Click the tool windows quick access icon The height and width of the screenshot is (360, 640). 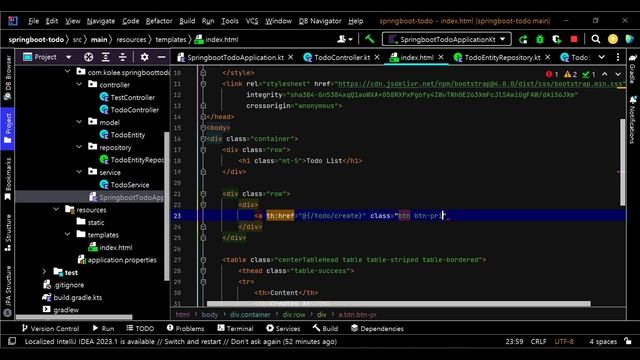(x=12, y=341)
